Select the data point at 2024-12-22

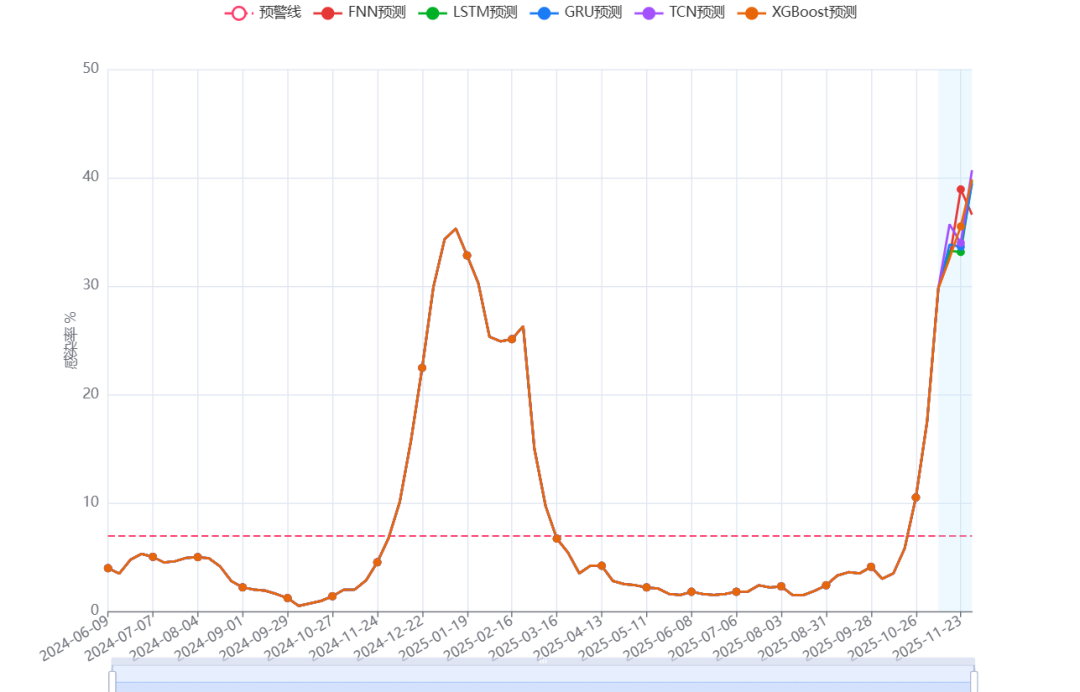pos(422,368)
